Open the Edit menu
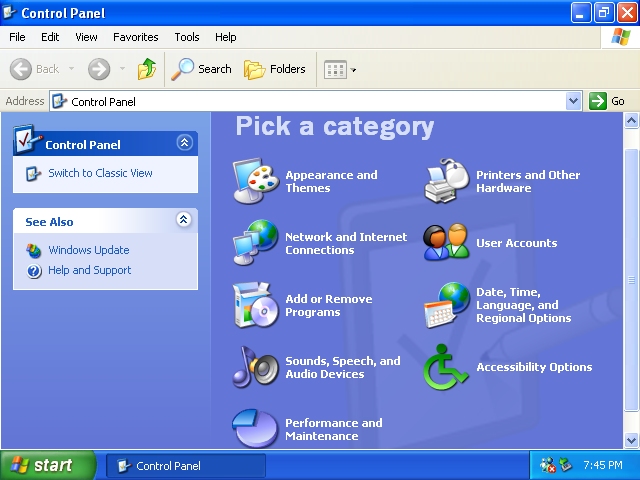Screen dimensions: 640x480 coord(50,37)
